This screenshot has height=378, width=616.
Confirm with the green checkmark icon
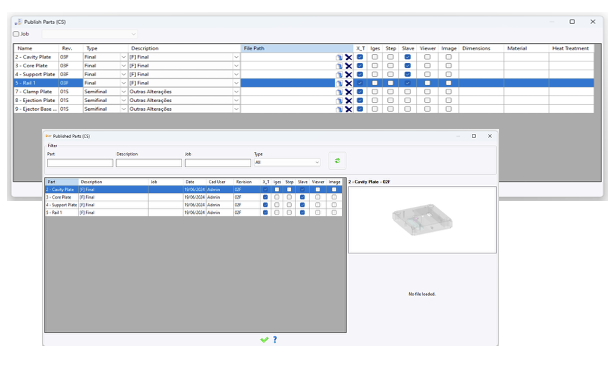click(264, 339)
